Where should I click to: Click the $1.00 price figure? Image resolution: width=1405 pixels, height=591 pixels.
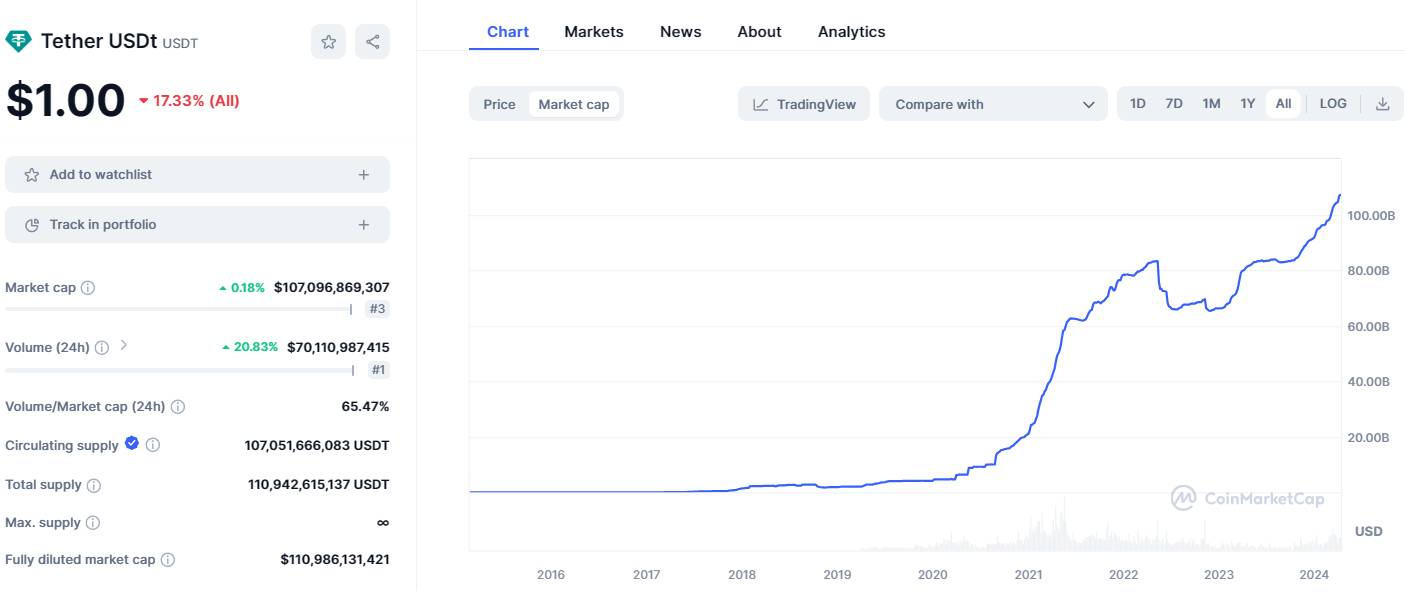(x=66, y=100)
